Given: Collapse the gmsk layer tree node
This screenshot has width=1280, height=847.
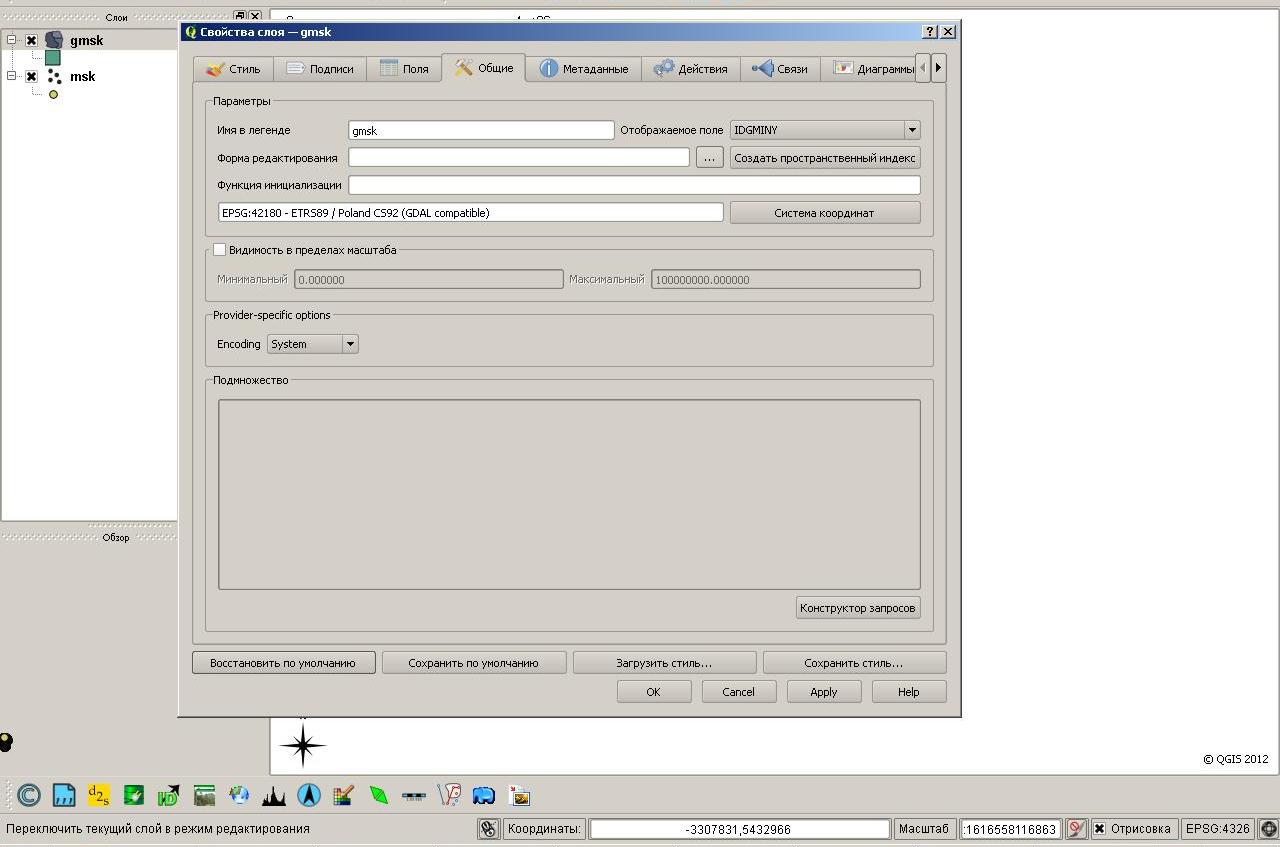Looking at the screenshot, I should [12, 40].
